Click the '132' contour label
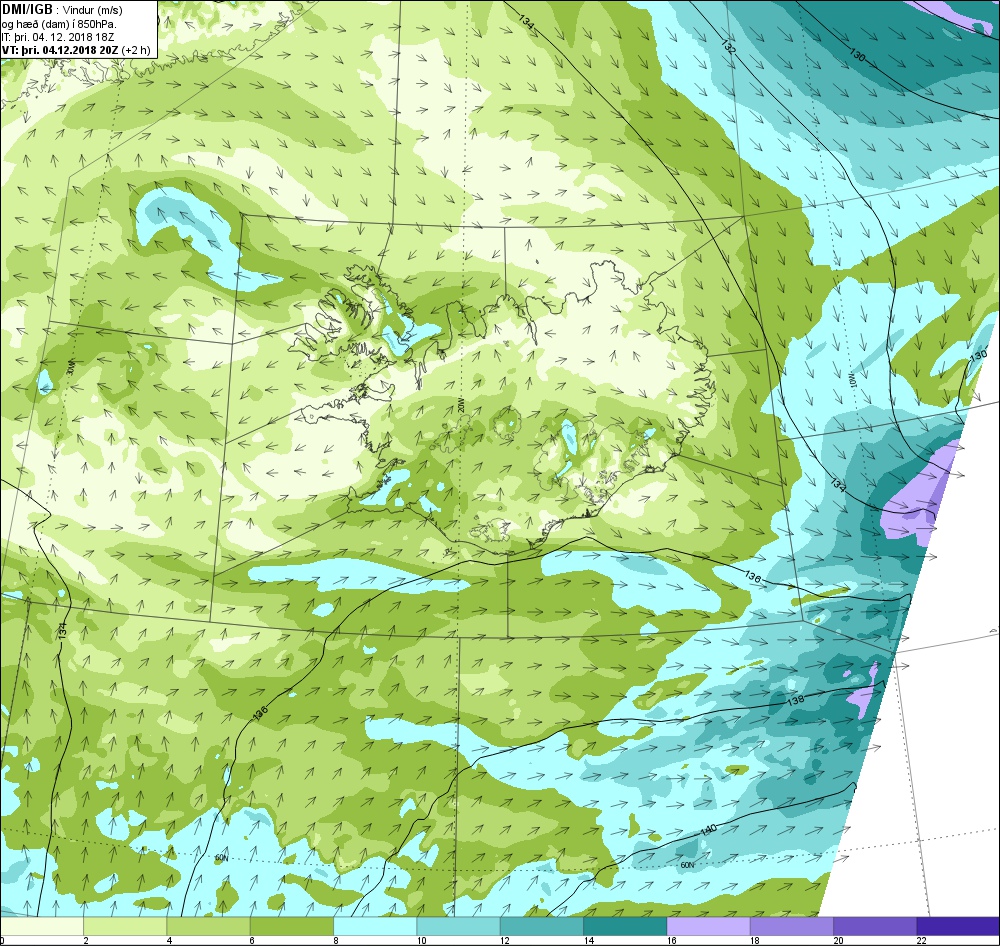Viewport: 1000px width, 946px height. (730, 45)
